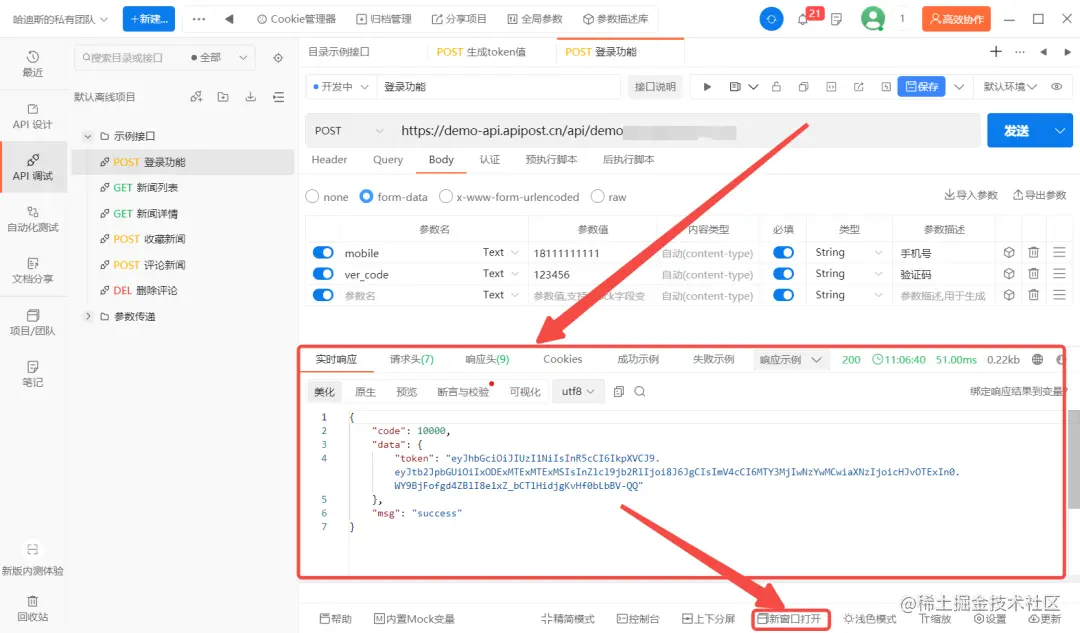Viewport: 1080px width, 633px height.
Task: Click the download icon in project header
Action: pos(251,97)
